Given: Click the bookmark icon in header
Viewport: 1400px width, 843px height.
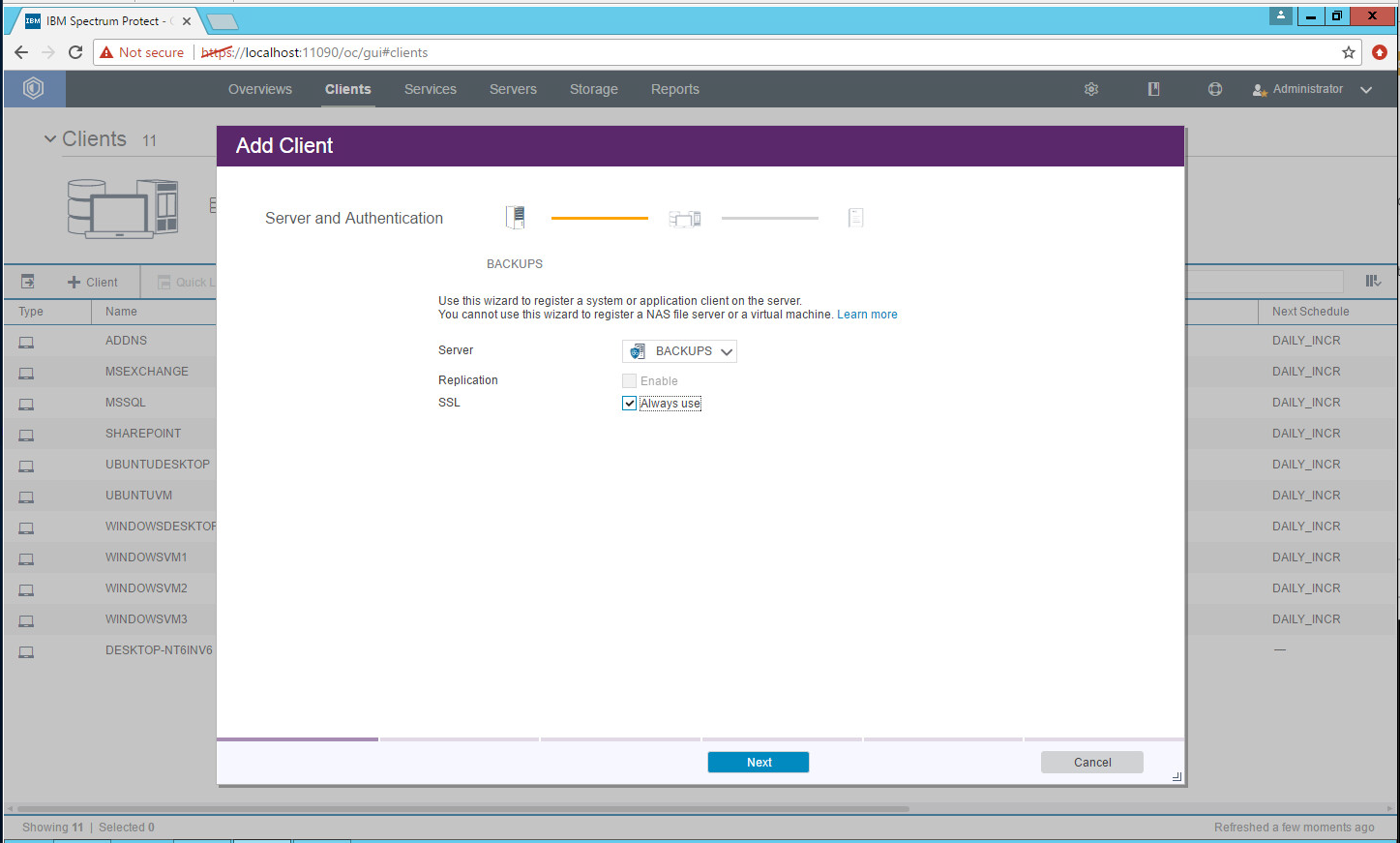Looking at the screenshot, I should [1153, 89].
